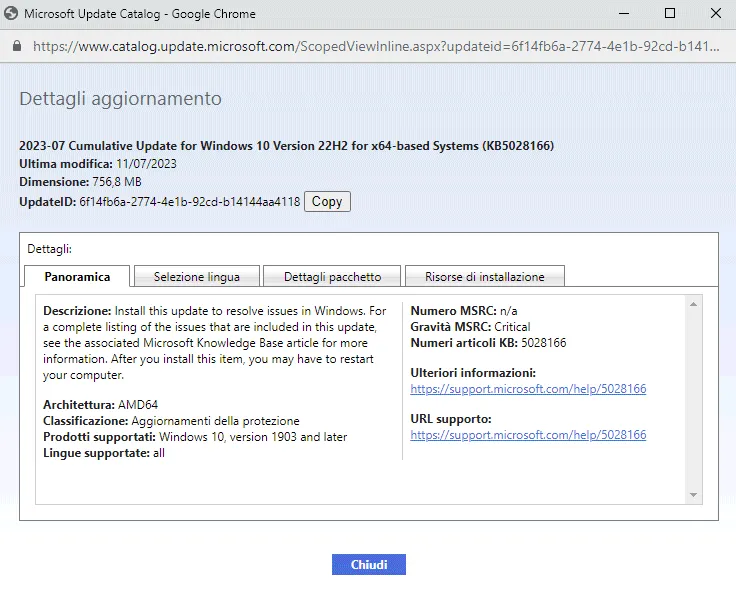Viewport: 736px width, 594px height.
Task: Click 'Windows 10, version 1903 and later'
Action: (x=253, y=437)
